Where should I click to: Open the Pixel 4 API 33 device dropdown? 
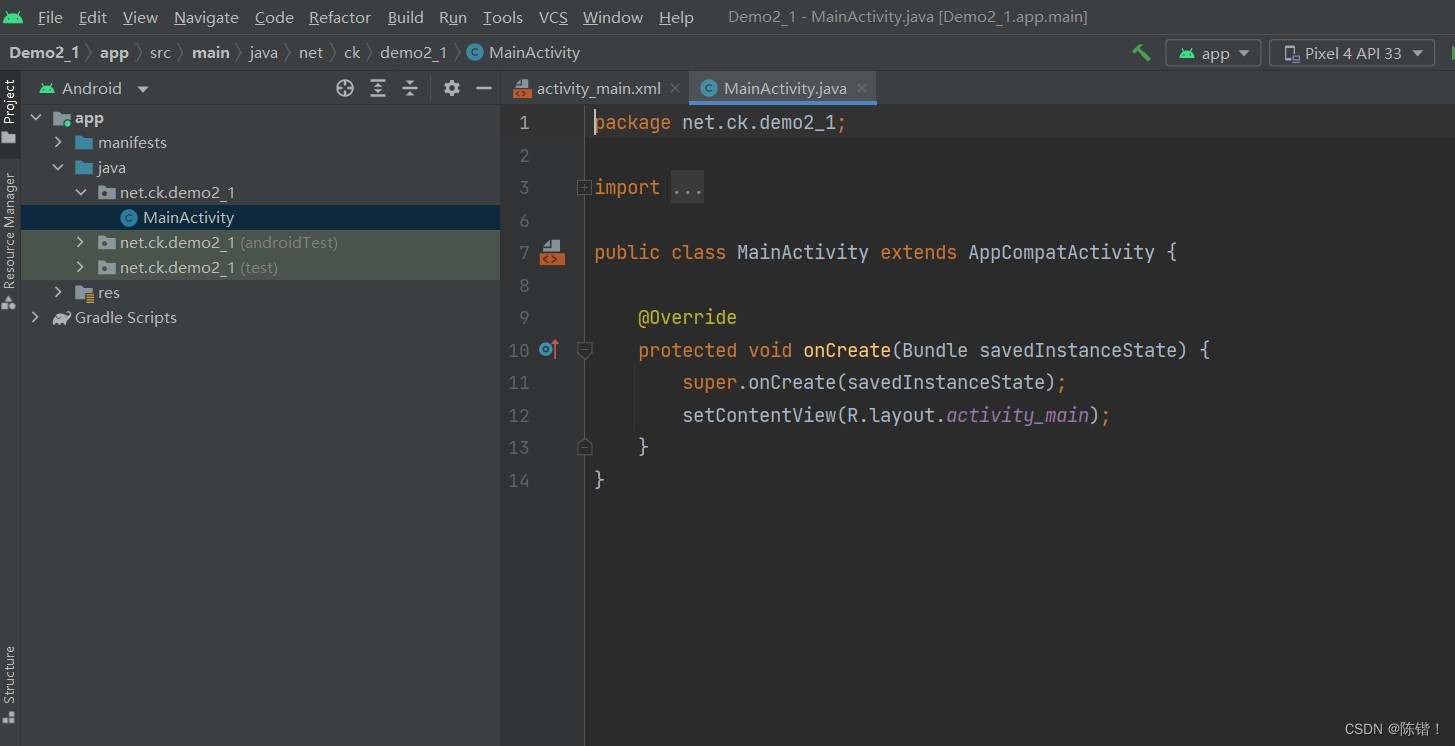[x=1352, y=53]
